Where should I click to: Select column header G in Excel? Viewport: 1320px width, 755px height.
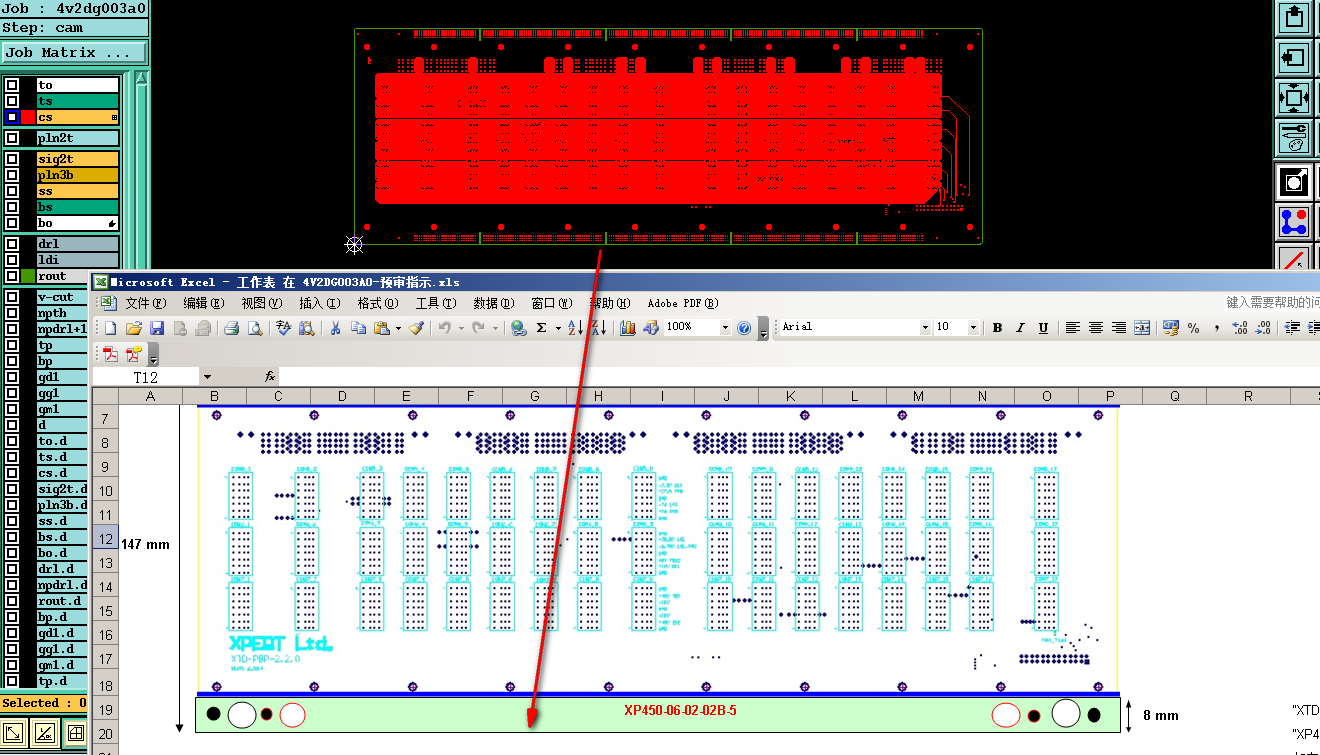click(x=535, y=397)
